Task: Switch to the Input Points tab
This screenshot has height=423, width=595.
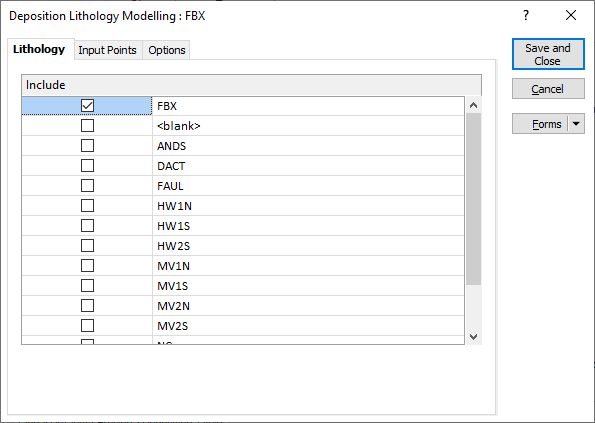Action: 107,50
